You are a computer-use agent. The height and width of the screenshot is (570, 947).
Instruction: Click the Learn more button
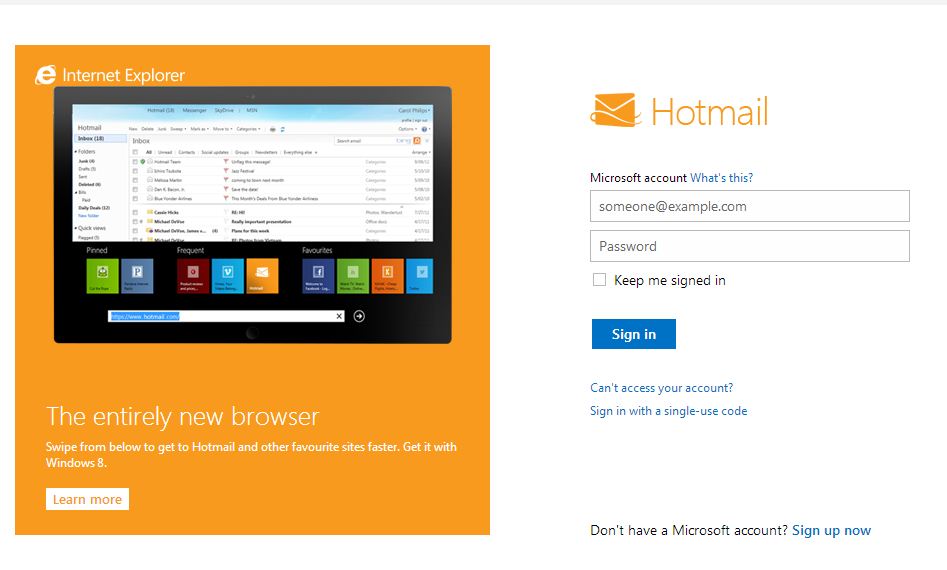pos(88,499)
